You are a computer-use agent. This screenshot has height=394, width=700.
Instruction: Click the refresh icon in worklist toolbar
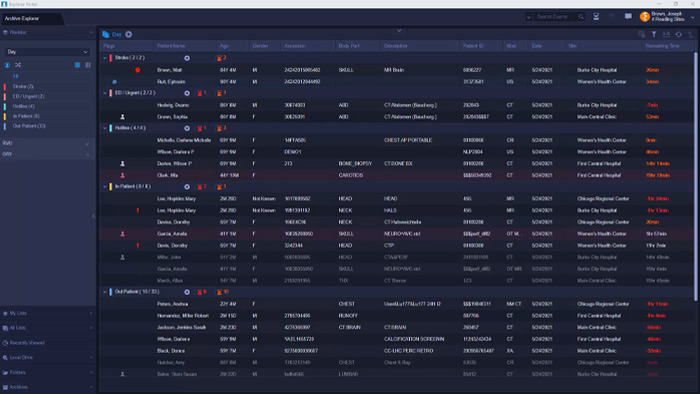point(679,34)
